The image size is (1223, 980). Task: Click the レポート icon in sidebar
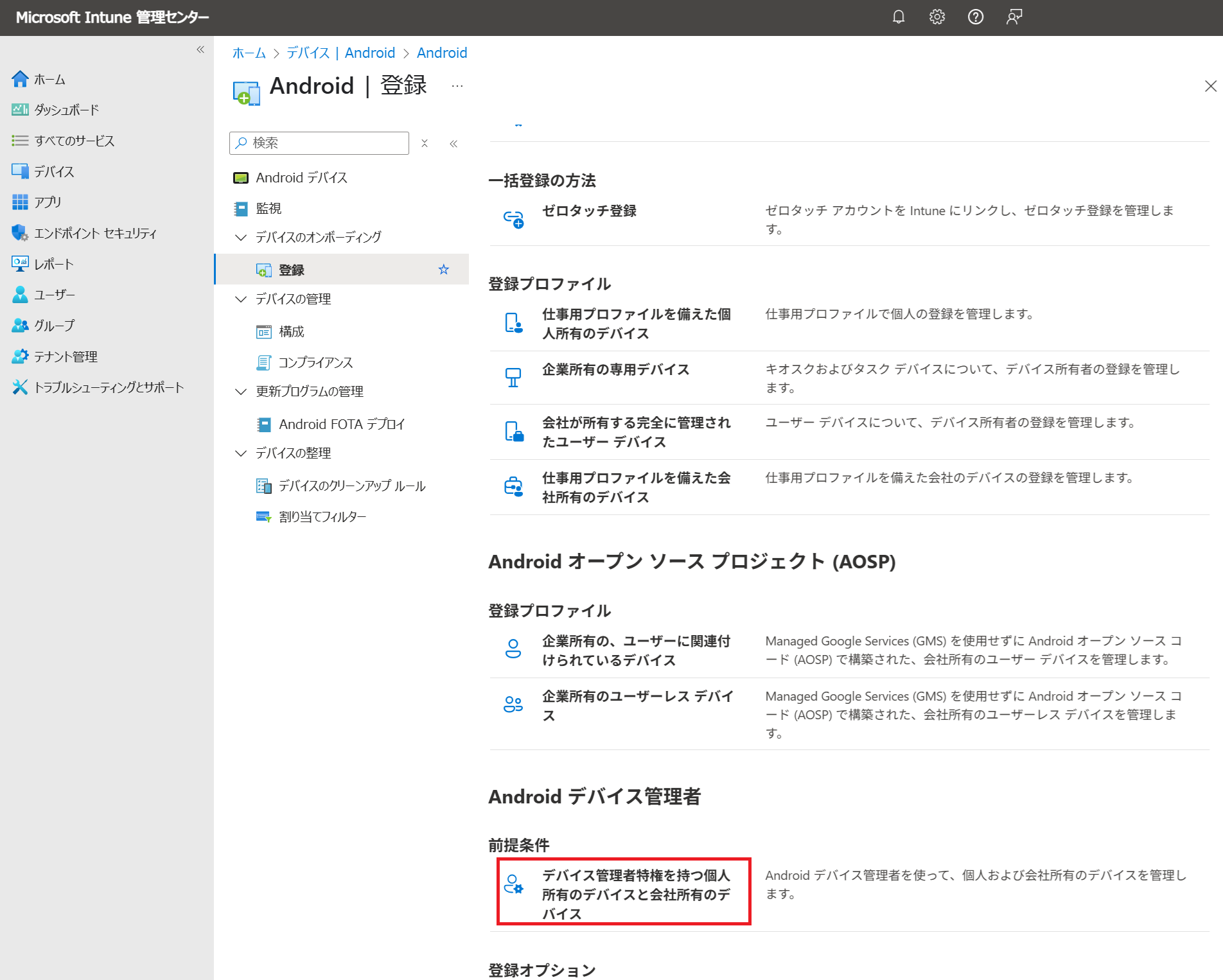20,264
